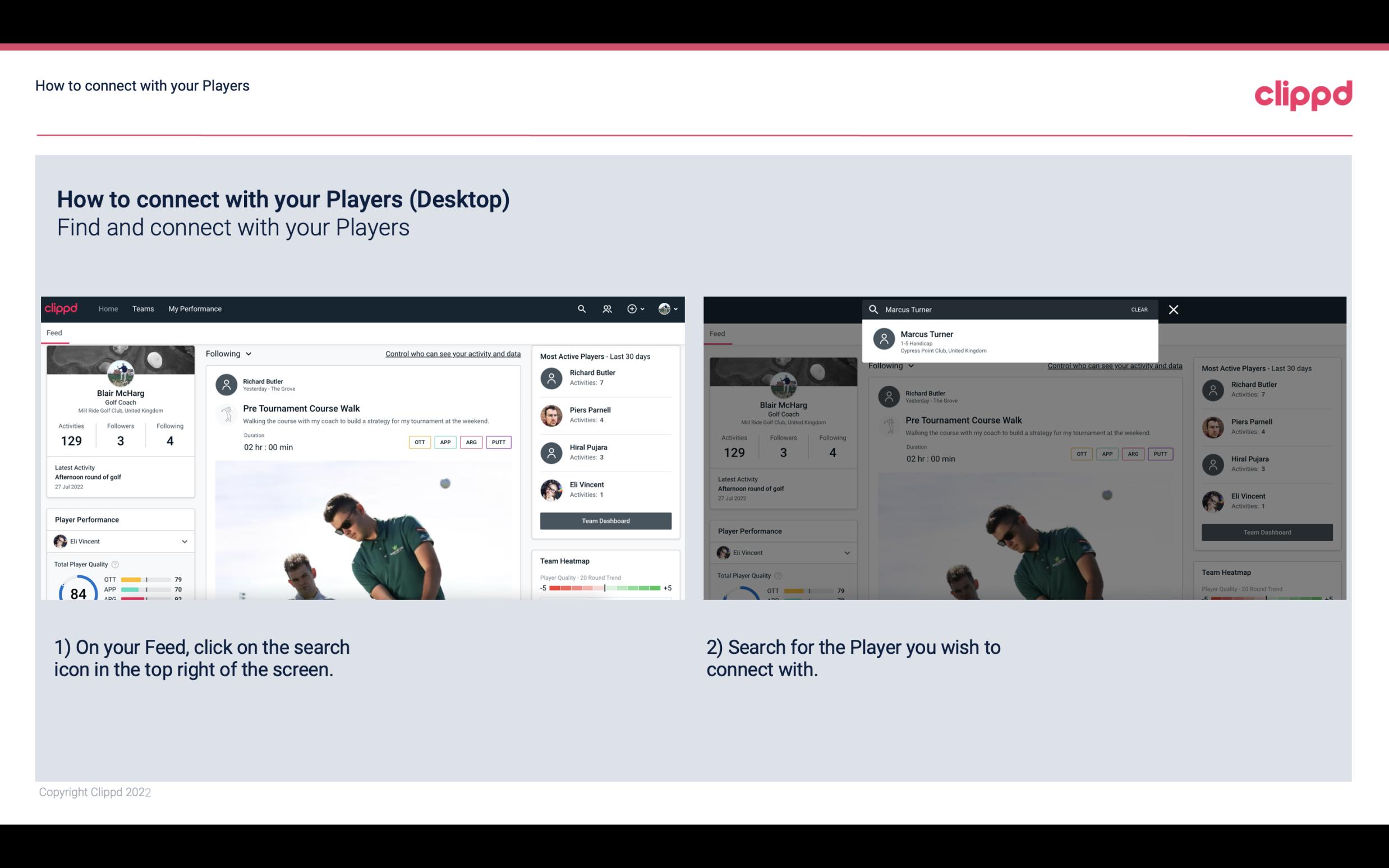Select the Home tab in navigation
The height and width of the screenshot is (868, 1389).
108,308
